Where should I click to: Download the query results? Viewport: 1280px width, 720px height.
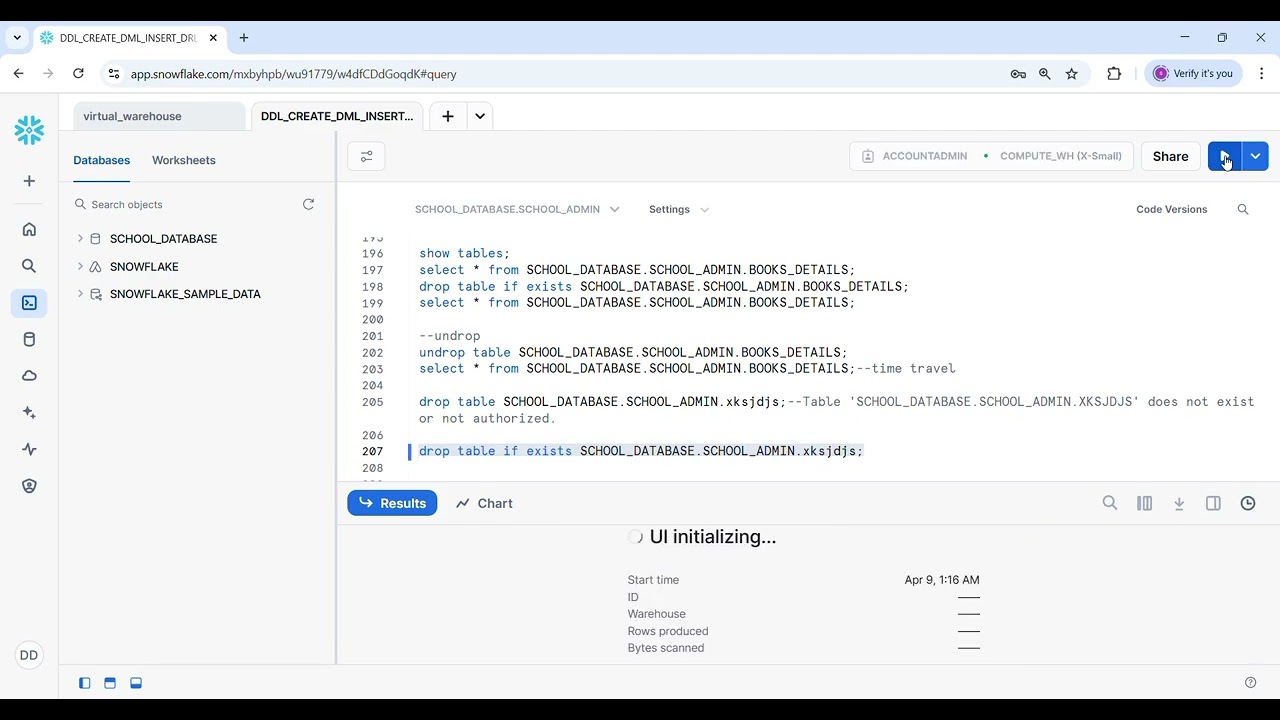(x=1179, y=503)
